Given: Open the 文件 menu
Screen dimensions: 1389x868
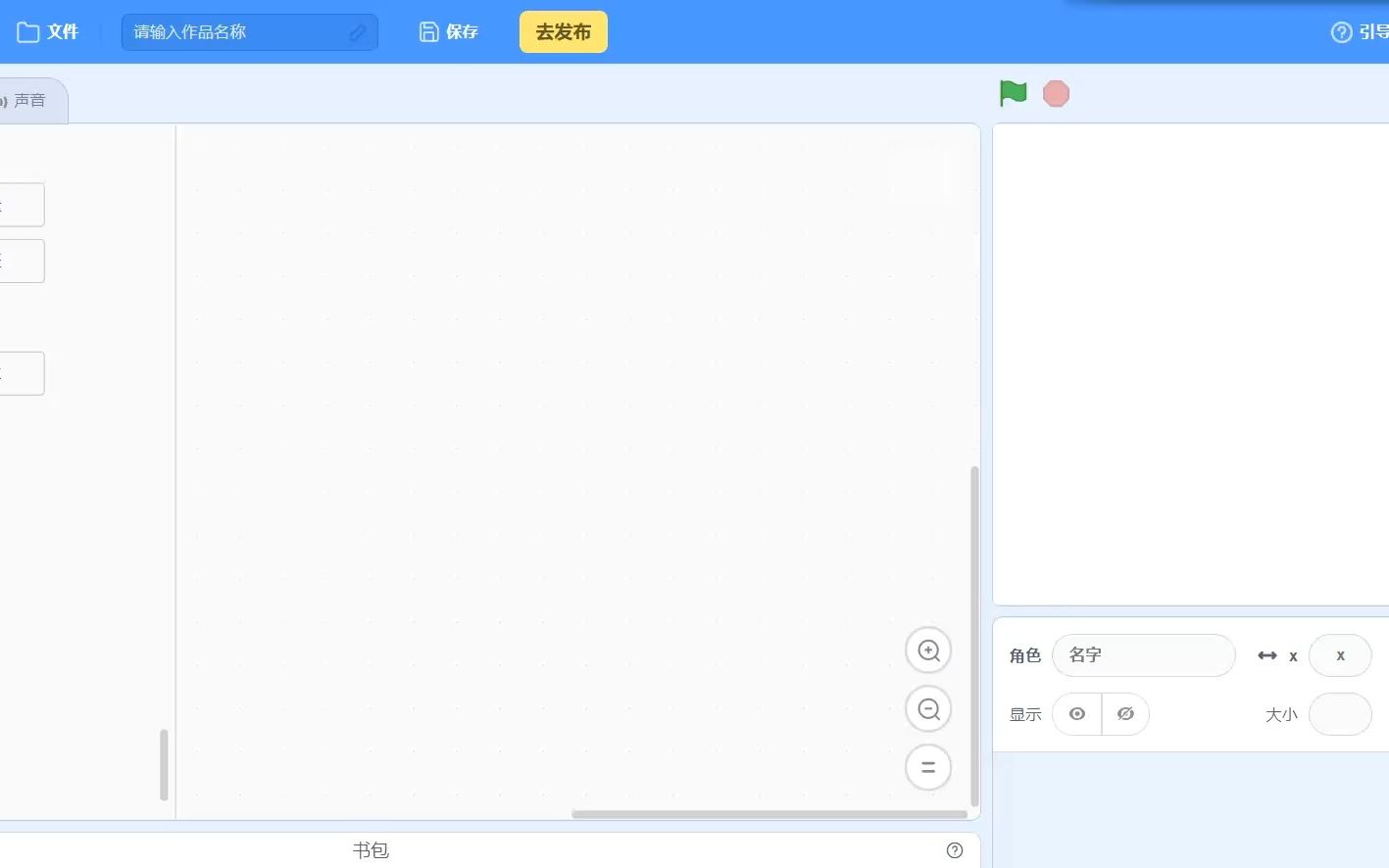Looking at the screenshot, I should click(x=47, y=32).
